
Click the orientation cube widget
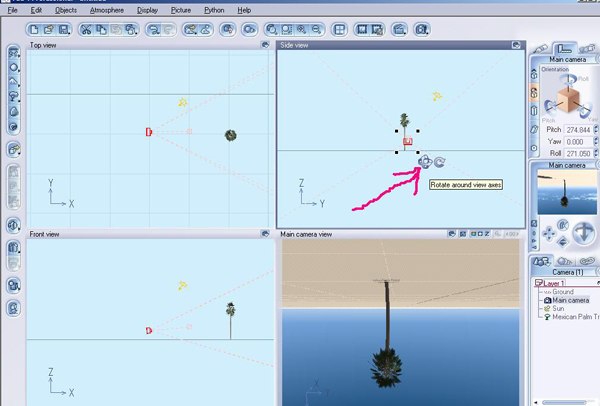pyautogui.click(x=568, y=99)
